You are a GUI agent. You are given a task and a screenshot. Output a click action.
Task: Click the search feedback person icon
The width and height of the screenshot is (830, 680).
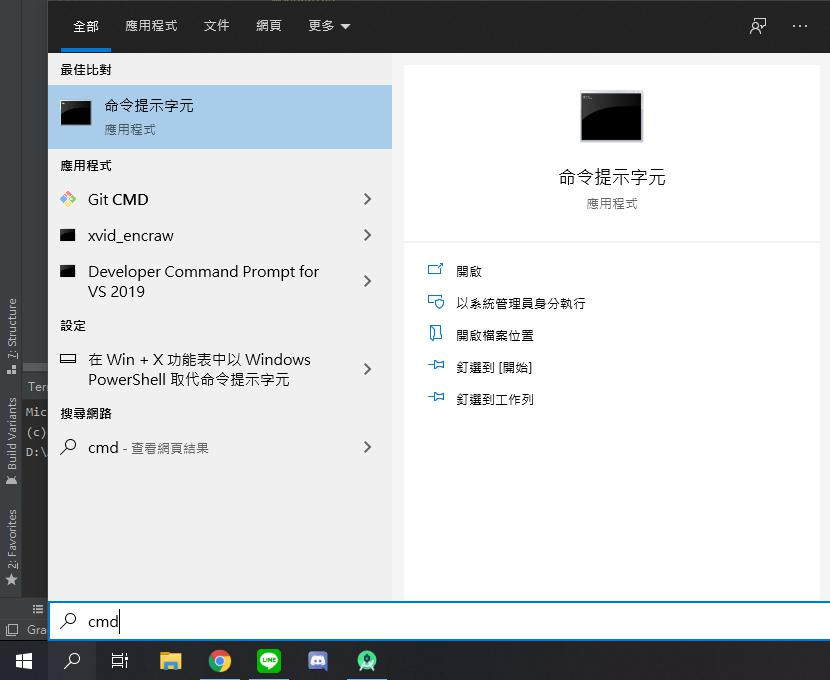coord(758,26)
